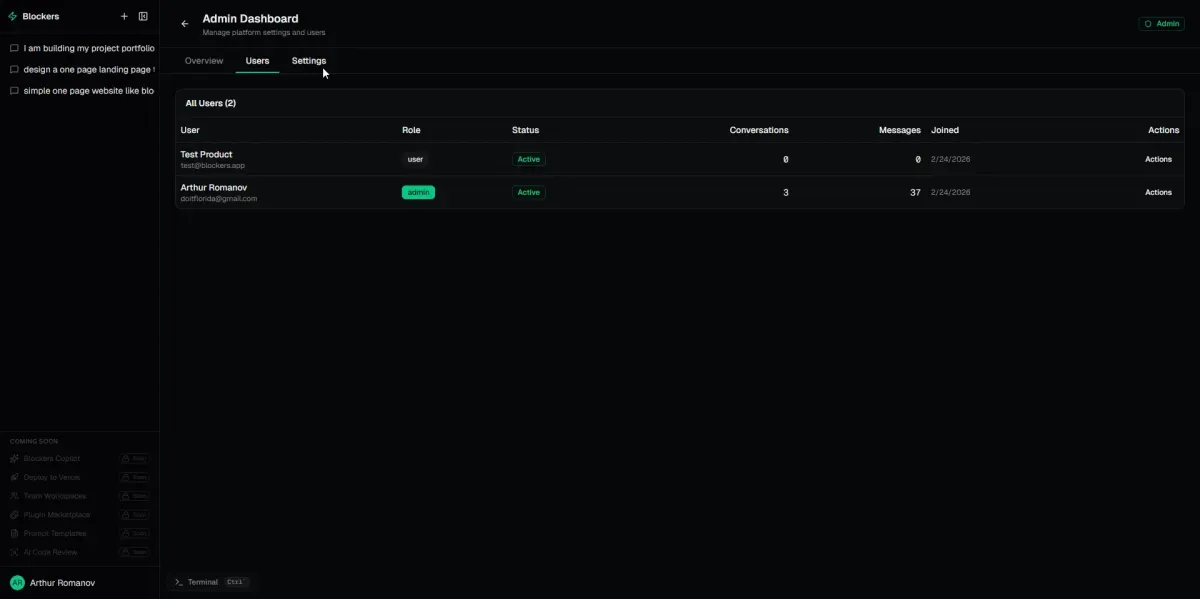Click the AR user avatar
This screenshot has width=1200, height=599.
[17, 582]
